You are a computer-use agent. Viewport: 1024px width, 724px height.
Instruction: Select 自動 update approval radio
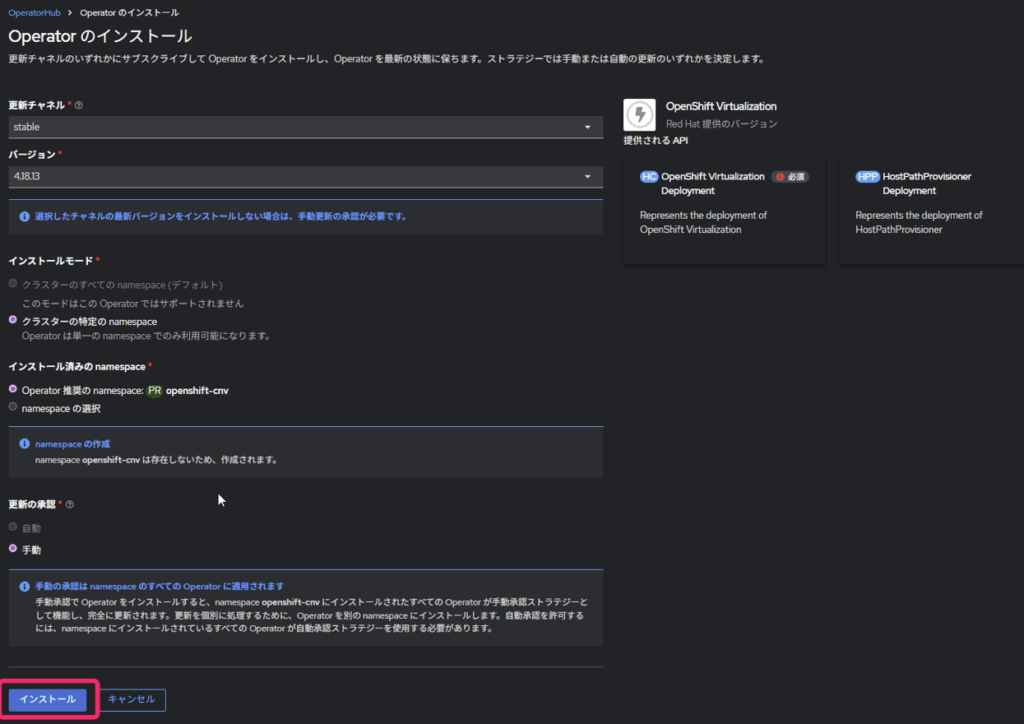pos(13,526)
